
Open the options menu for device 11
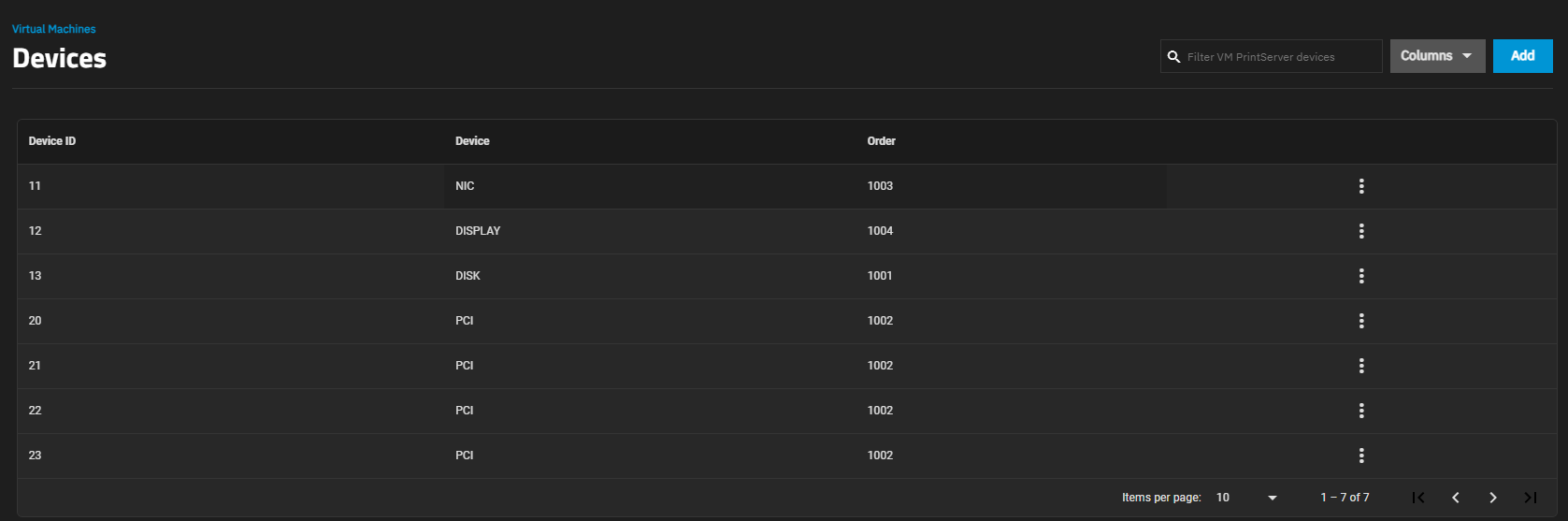(x=1361, y=186)
